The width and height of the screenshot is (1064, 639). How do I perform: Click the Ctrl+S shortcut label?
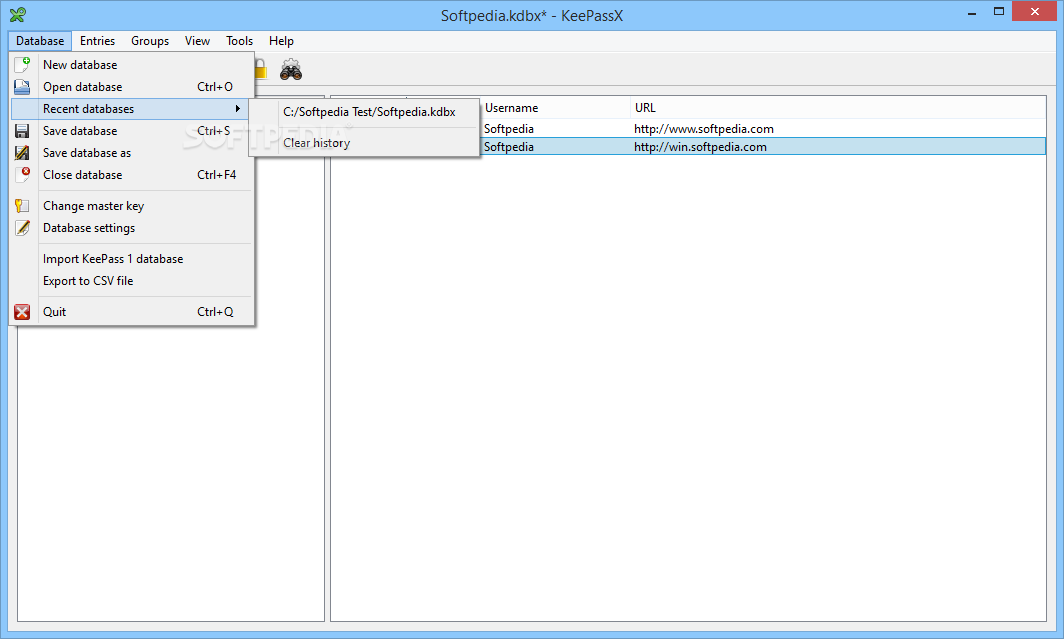coord(214,131)
